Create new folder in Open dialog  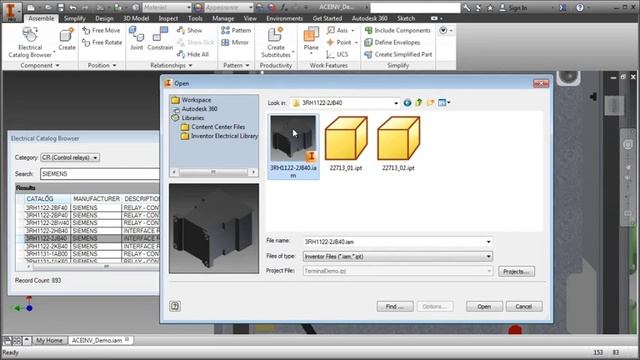point(430,103)
